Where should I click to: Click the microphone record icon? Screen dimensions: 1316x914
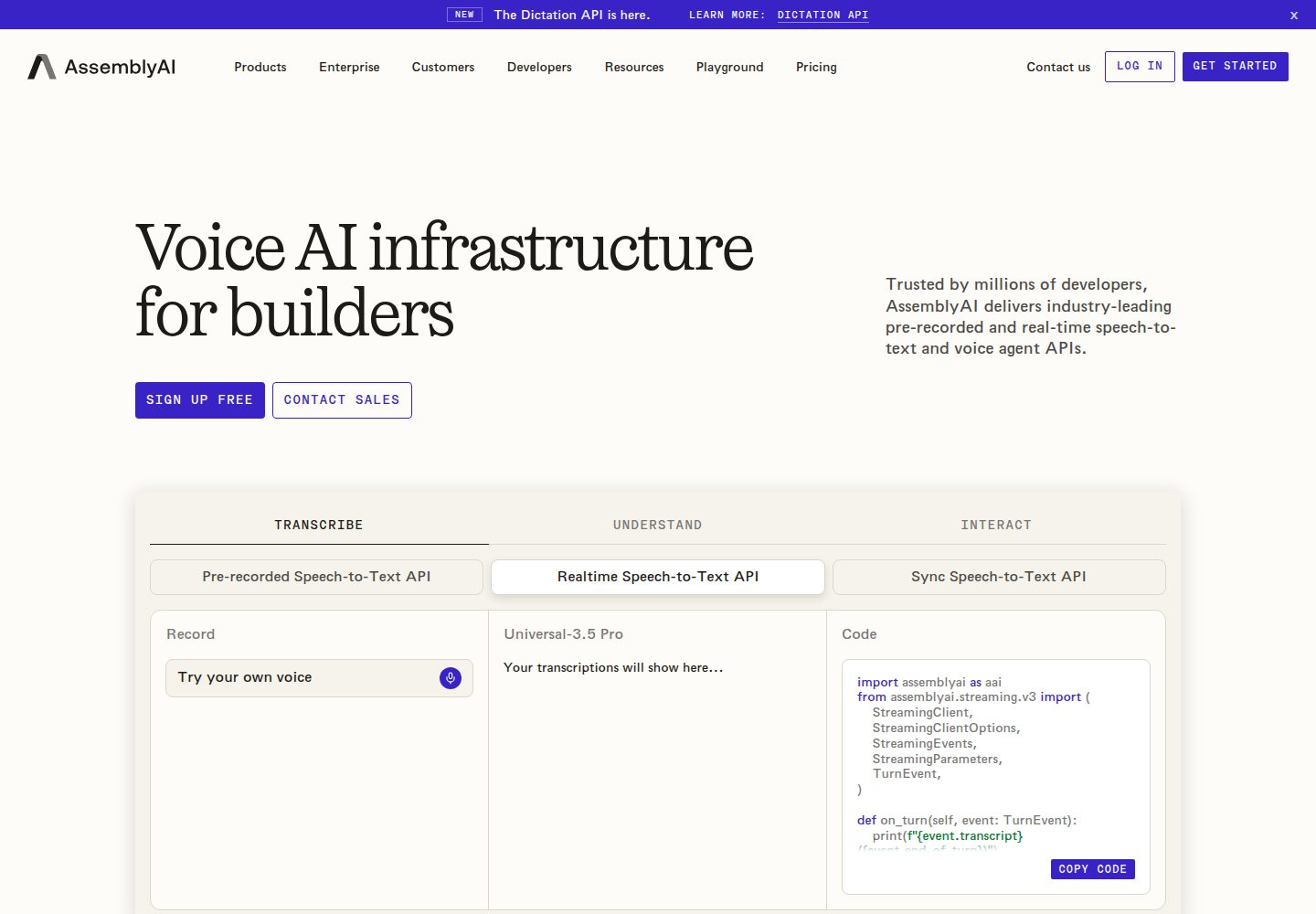click(x=451, y=678)
